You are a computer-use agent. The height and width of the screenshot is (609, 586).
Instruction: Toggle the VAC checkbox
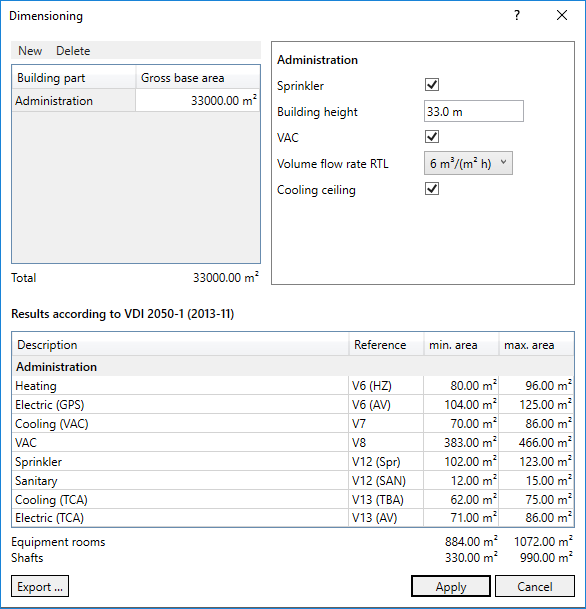(432, 137)
